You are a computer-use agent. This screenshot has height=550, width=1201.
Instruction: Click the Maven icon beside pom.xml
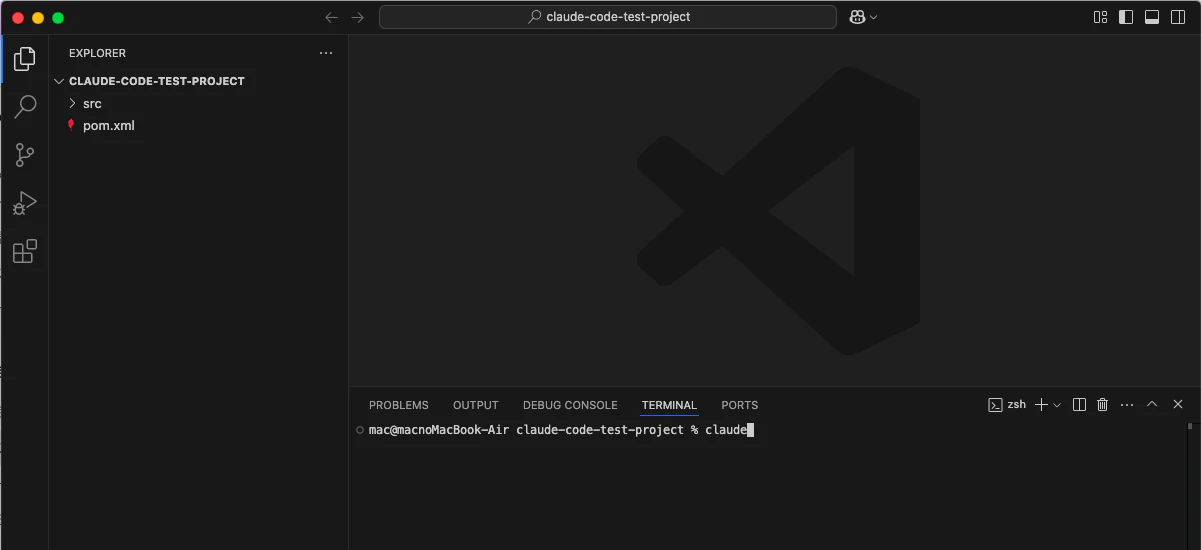click(x=71, y=125)
